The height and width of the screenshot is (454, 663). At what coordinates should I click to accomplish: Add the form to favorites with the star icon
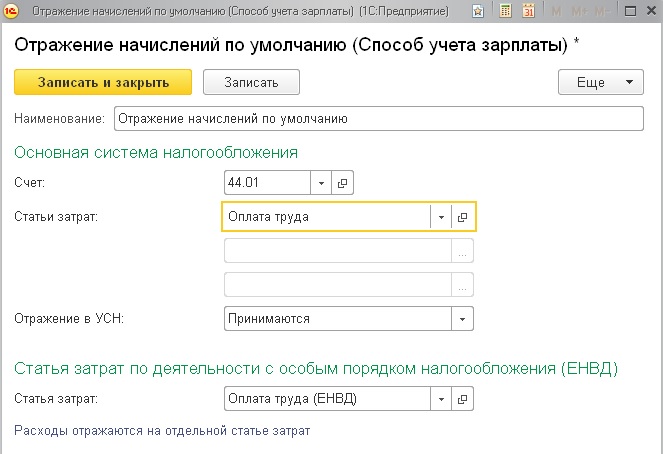478,11
